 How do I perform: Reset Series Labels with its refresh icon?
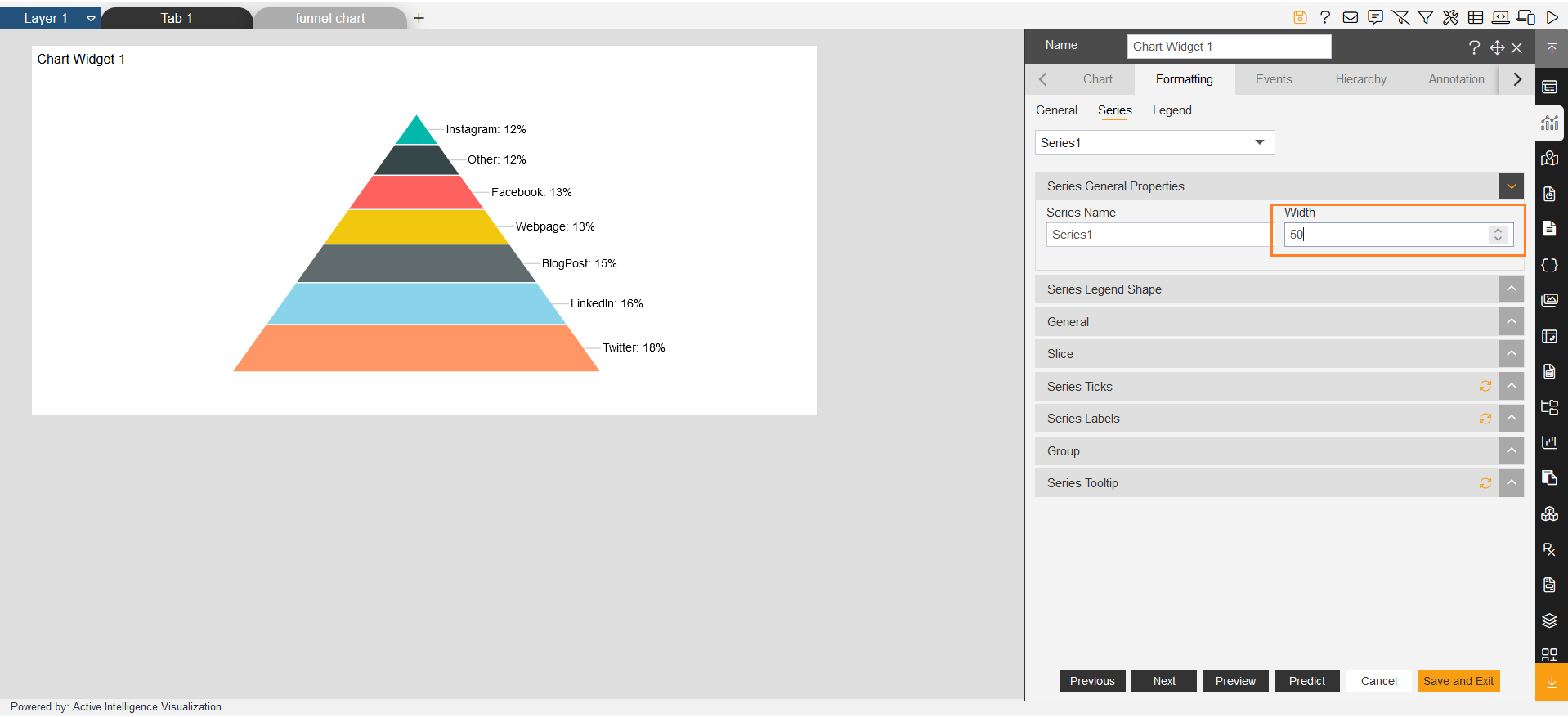pyautogui.click(x=1485, y=419)
